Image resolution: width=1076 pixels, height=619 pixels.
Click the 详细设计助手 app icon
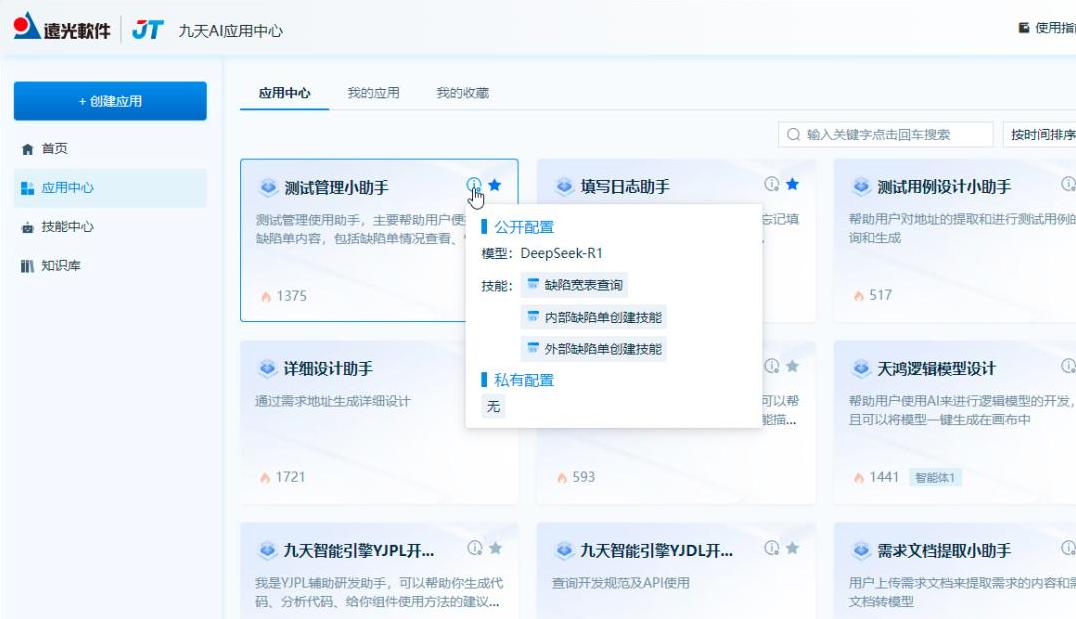coord(267,369)
